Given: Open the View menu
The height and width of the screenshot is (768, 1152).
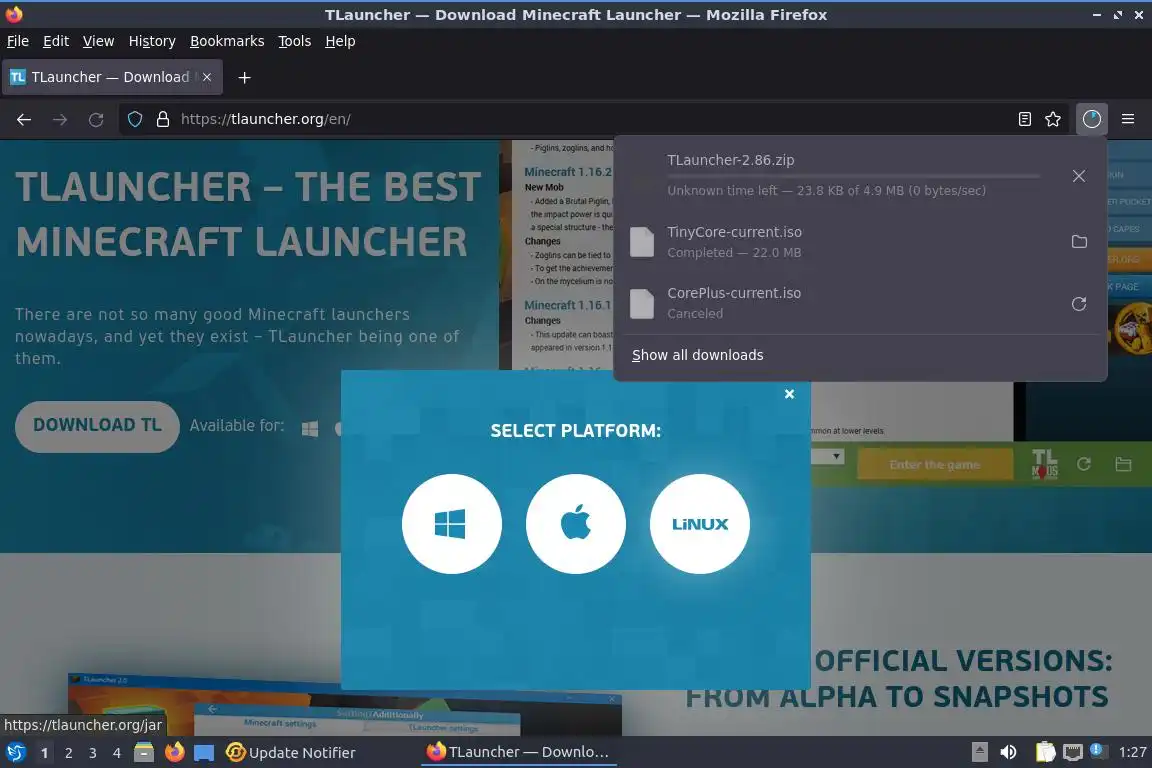Looking at the screenshot, I should tap(98, 41).
